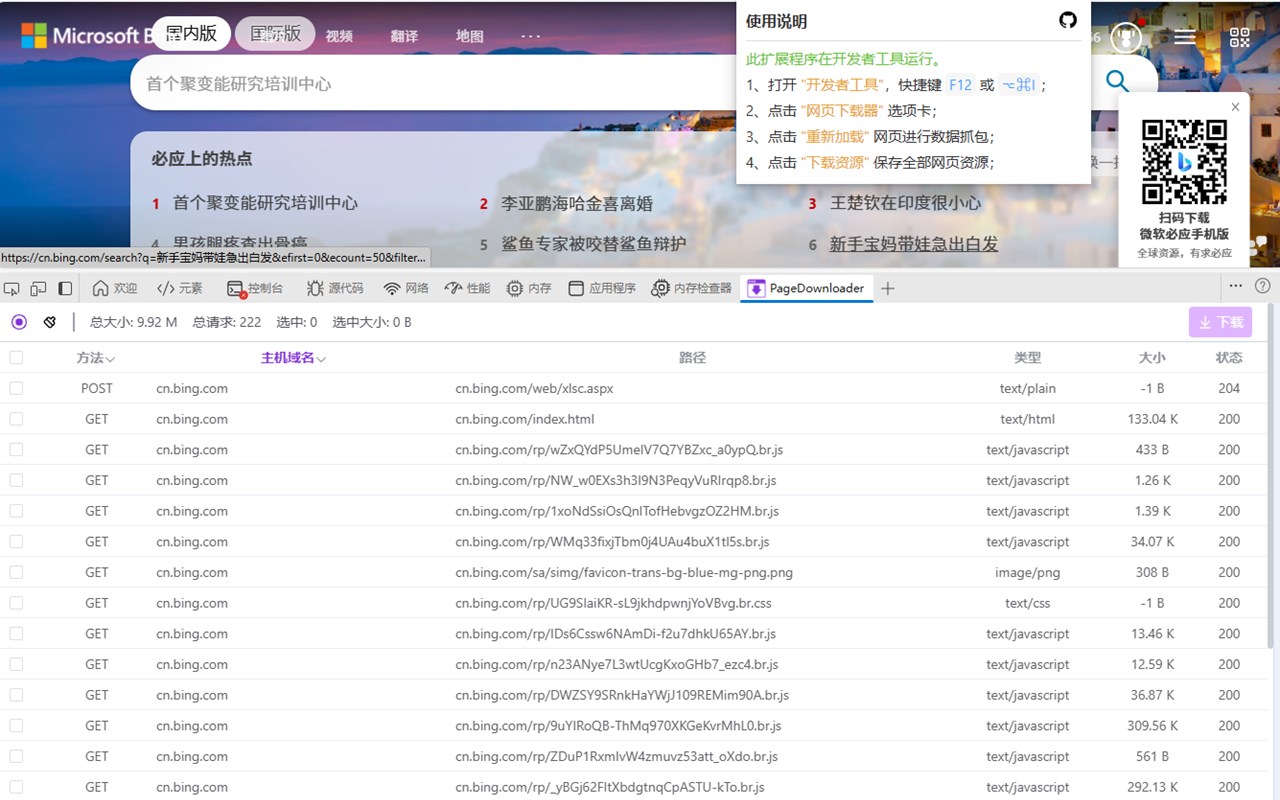Click the POST method cell
The width and height of the screenshot is (1280, 800).
(x=97, y=388)
